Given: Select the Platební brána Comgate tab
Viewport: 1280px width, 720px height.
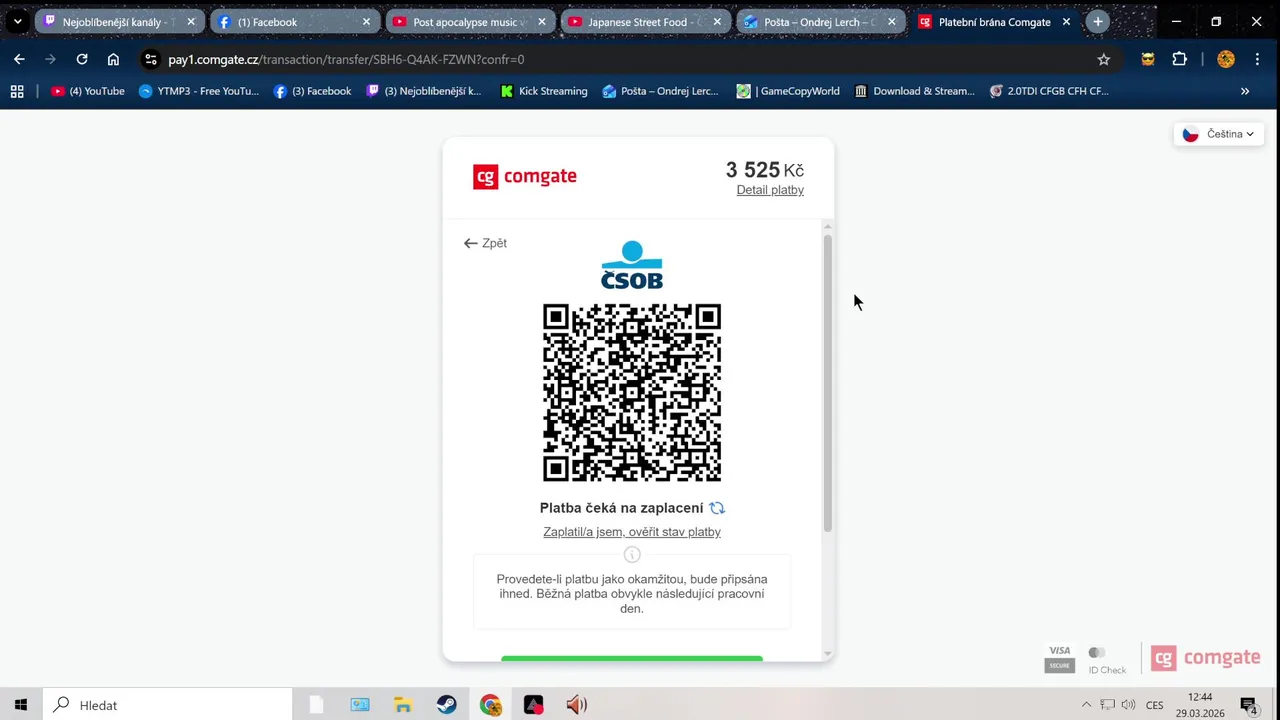Looking at the screenshot, I should pyautogui.click(x=995, y=21).
